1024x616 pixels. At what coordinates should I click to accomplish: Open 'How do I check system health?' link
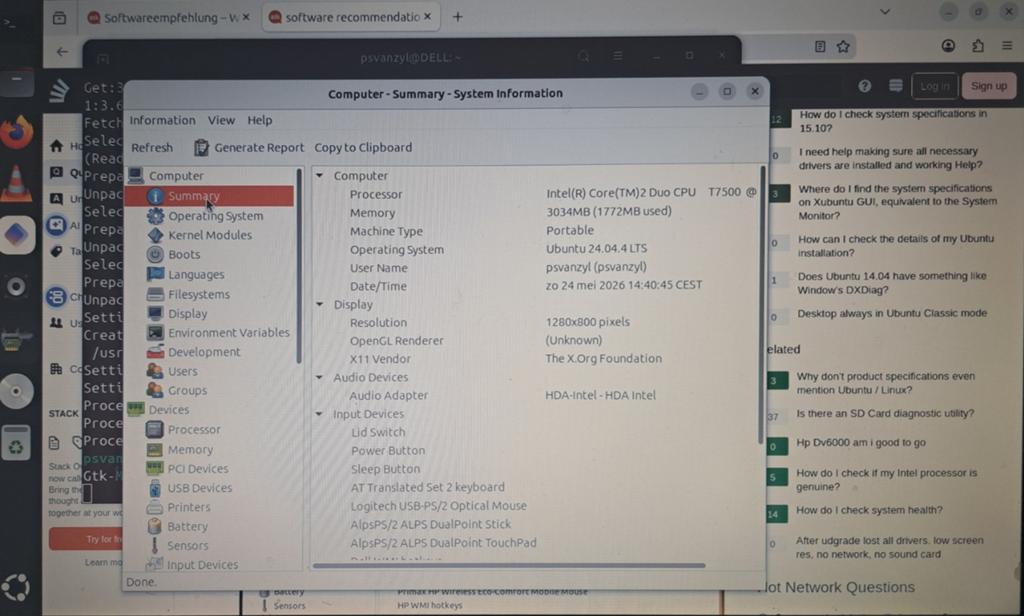869,510
